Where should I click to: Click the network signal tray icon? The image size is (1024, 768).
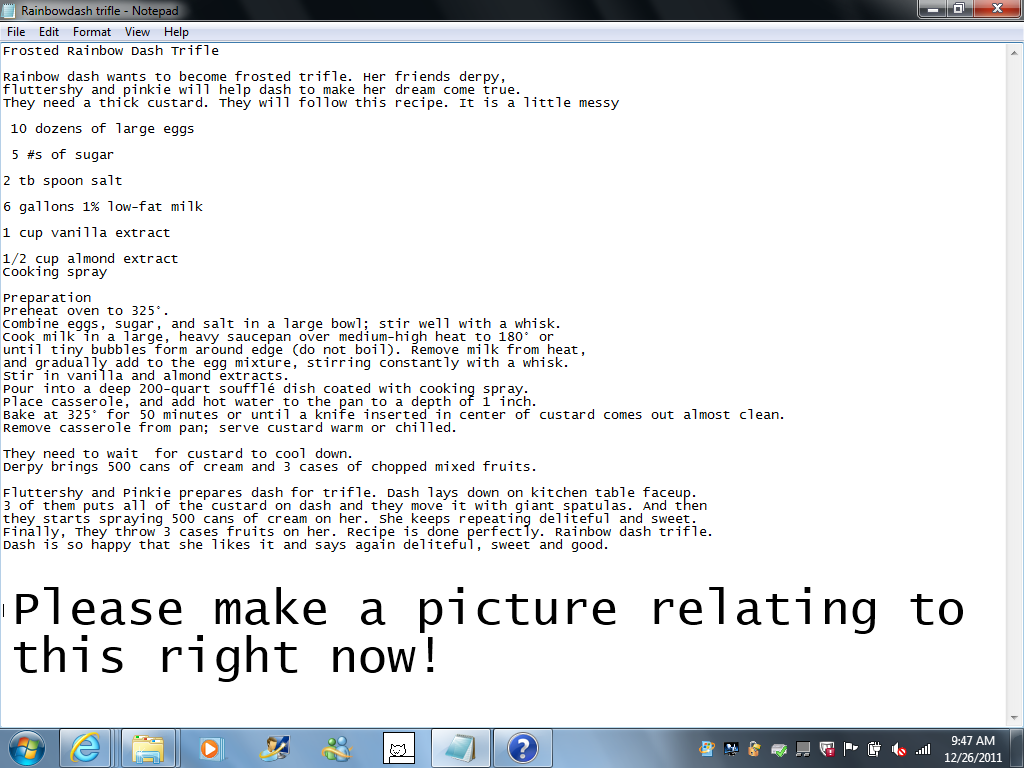pos(923,749)
